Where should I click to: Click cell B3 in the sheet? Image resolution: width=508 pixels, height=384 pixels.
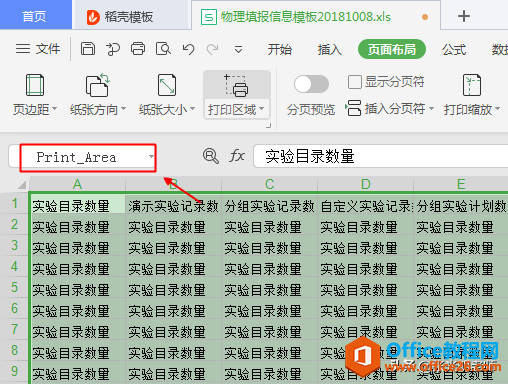pos(173,246)
